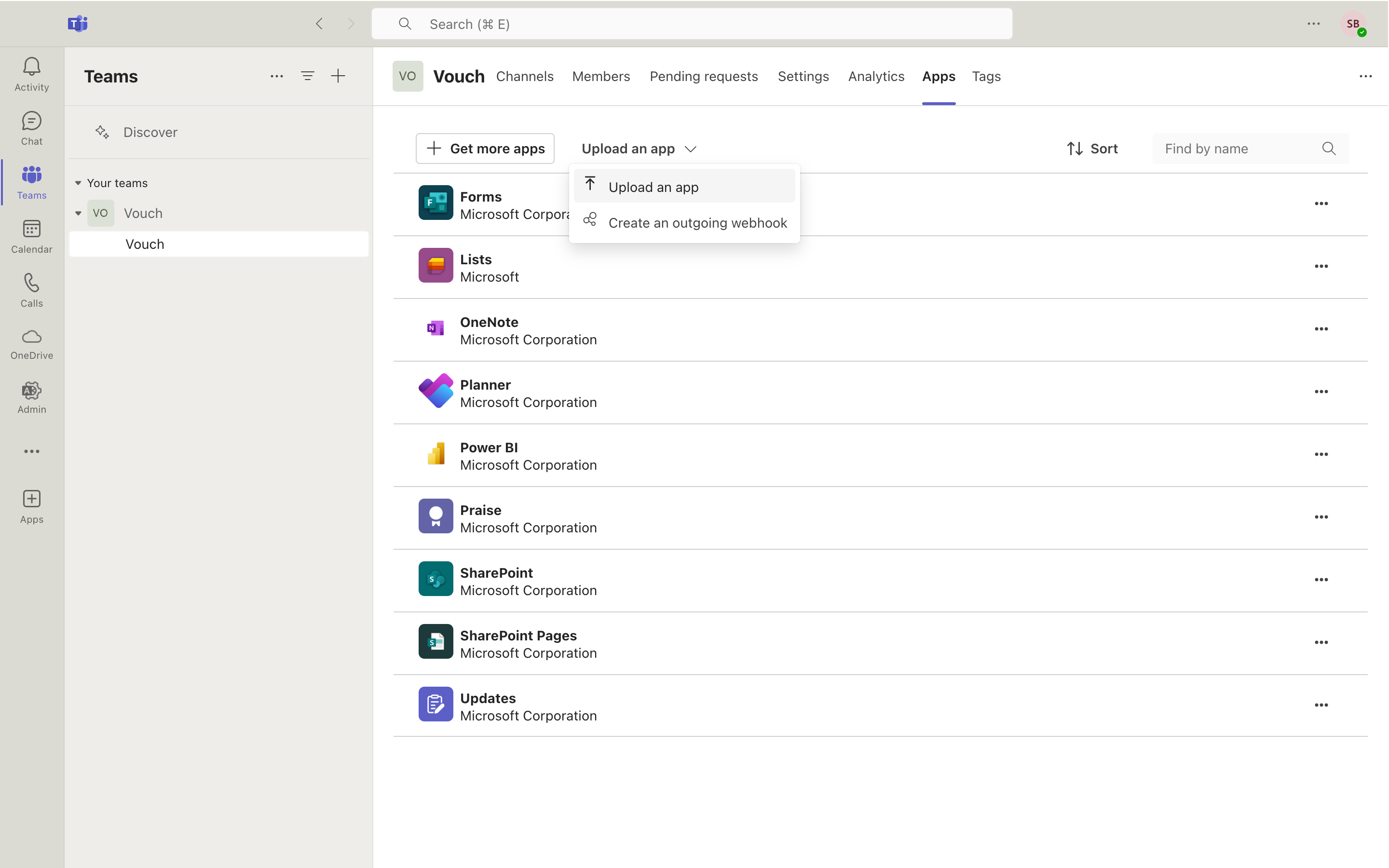Open more options for Praise row

click(x=1321, y=516)
